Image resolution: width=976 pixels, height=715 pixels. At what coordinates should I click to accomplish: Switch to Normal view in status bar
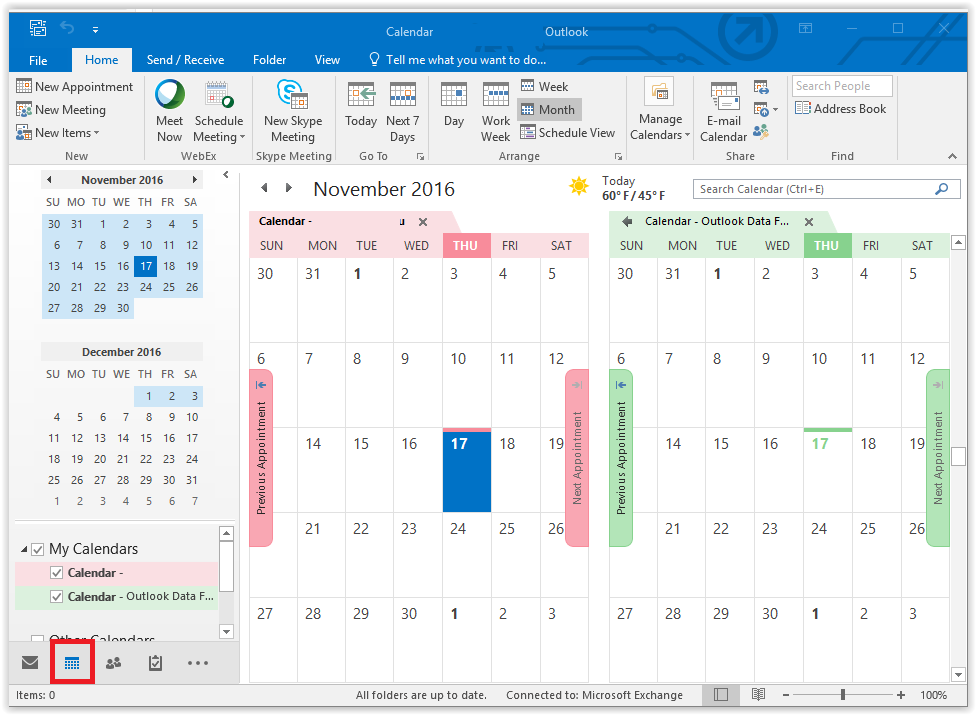coord(721,694)
